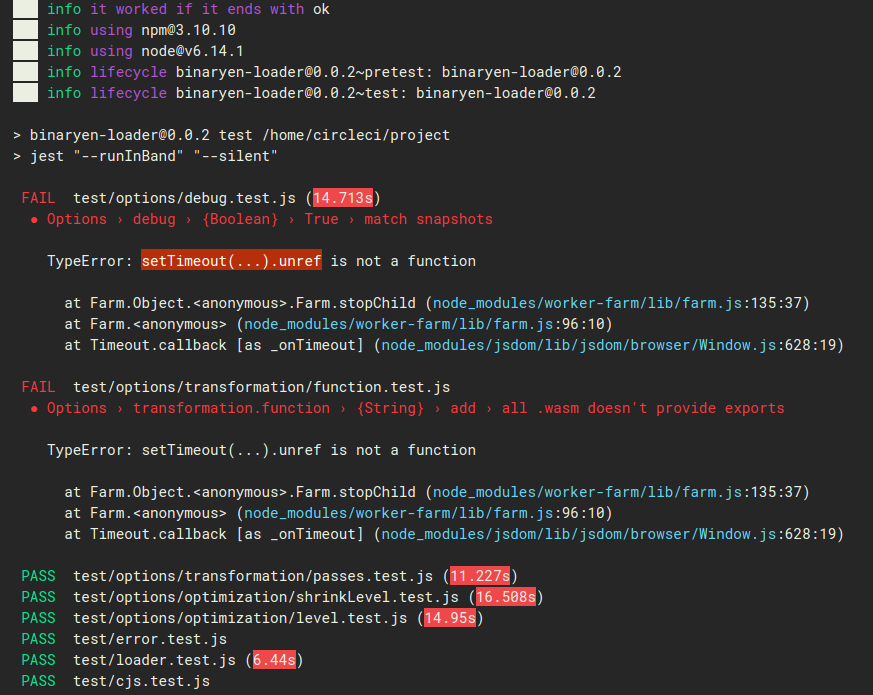Click the highlighted 14.713s duration badge

click(343, 198)
